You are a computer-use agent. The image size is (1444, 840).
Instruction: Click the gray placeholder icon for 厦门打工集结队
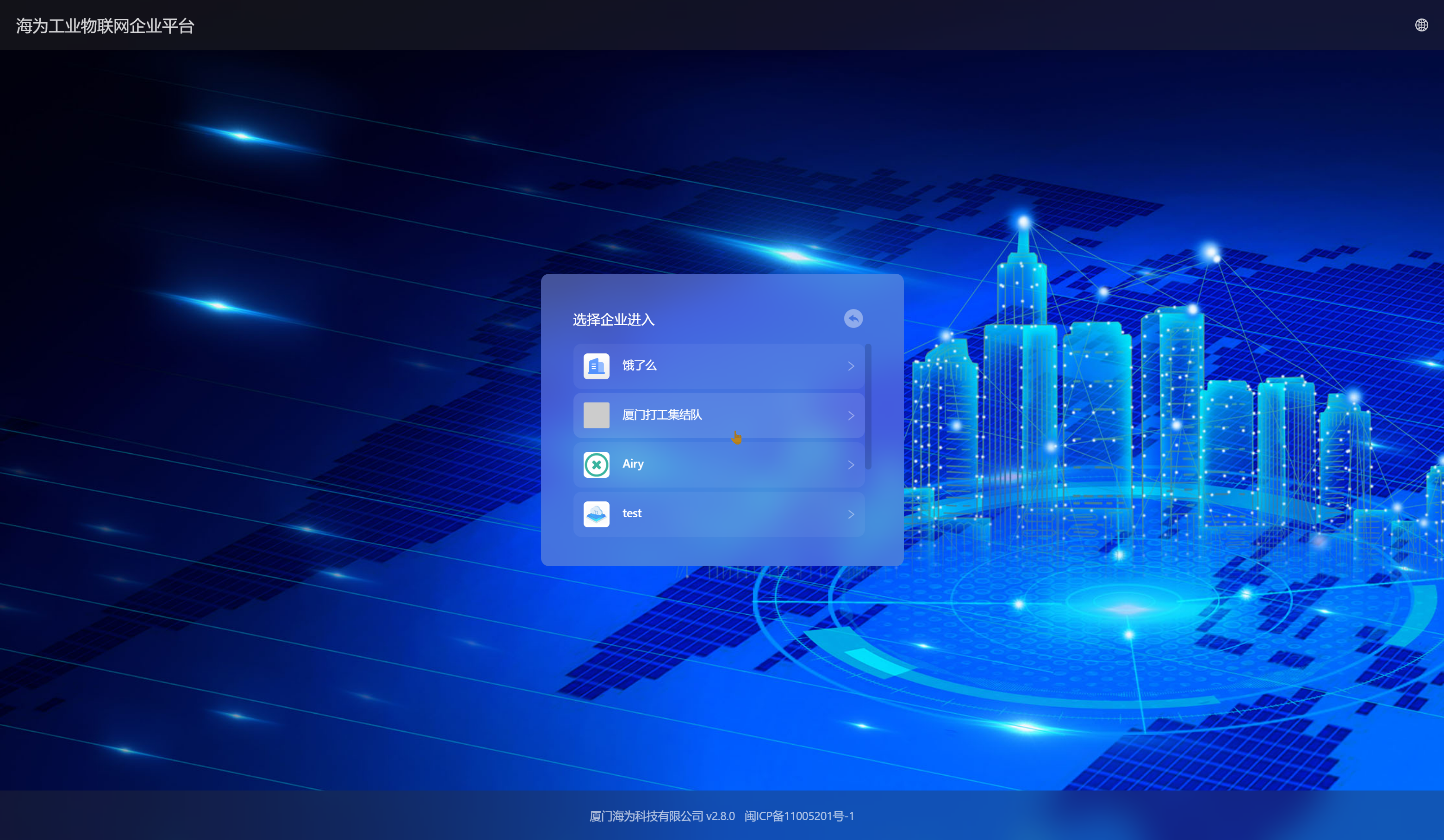(x=596, y=415)
